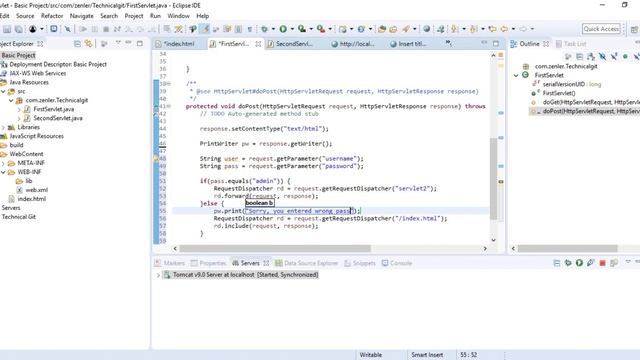Viewport: 640px width, 360px height.
Task: Toggle Hide Static Members in Outline toolbar
Action: click(613, 57)
